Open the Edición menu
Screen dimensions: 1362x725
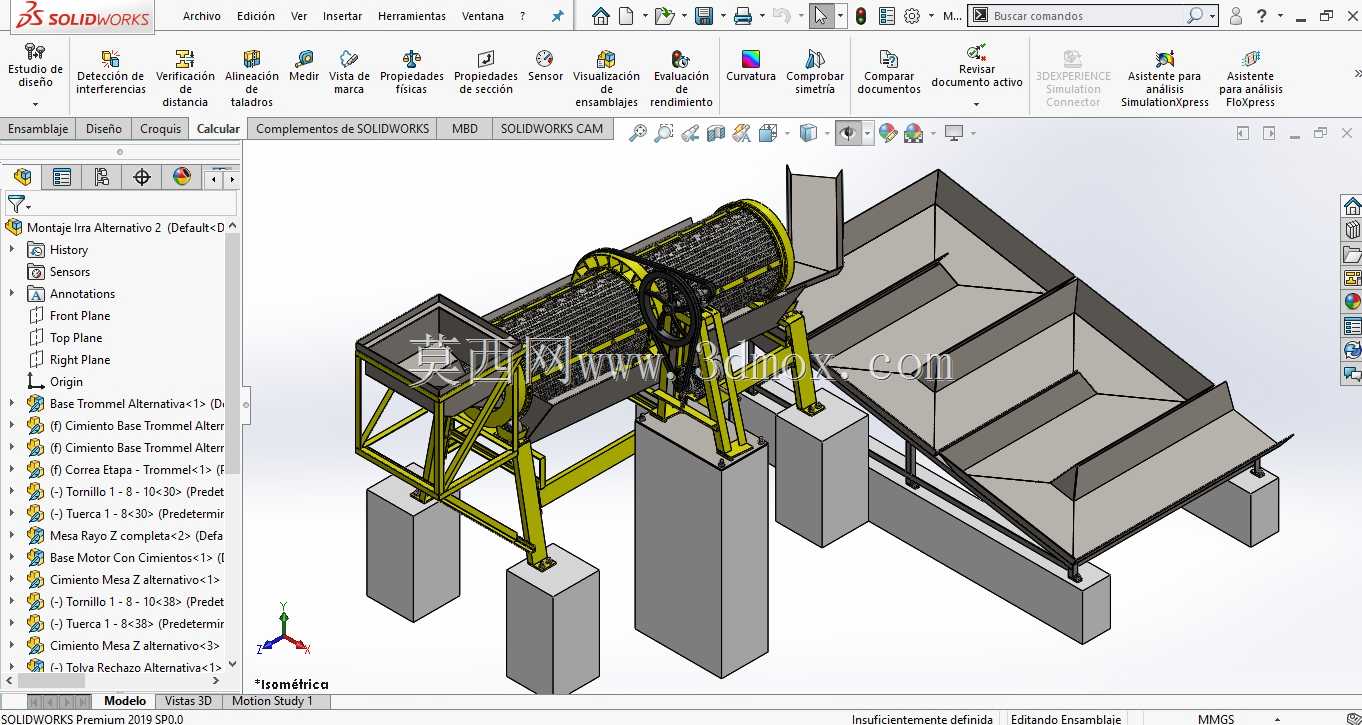tap(256, 16)
